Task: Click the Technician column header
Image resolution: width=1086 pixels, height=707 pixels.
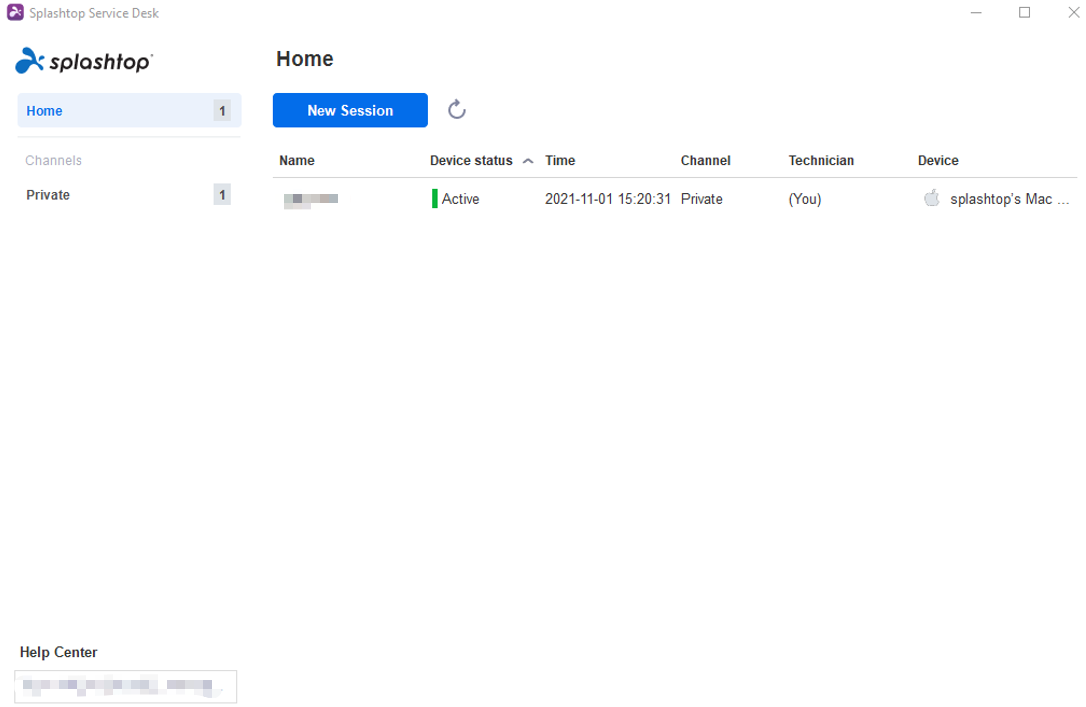Action: point(821,161)
